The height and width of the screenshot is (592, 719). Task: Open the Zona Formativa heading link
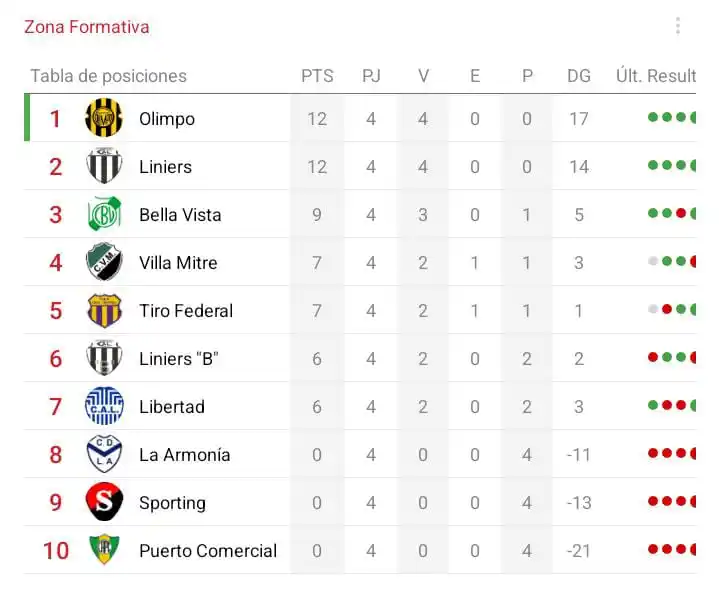[x=87, y=27]
